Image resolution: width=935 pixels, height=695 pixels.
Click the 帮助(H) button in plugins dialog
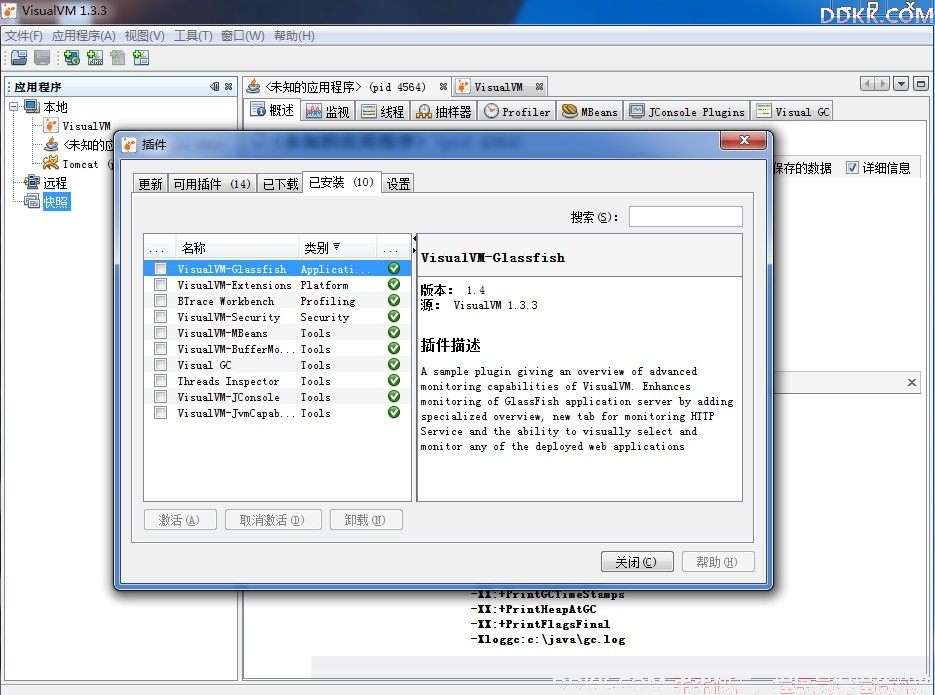click(718, 561)
